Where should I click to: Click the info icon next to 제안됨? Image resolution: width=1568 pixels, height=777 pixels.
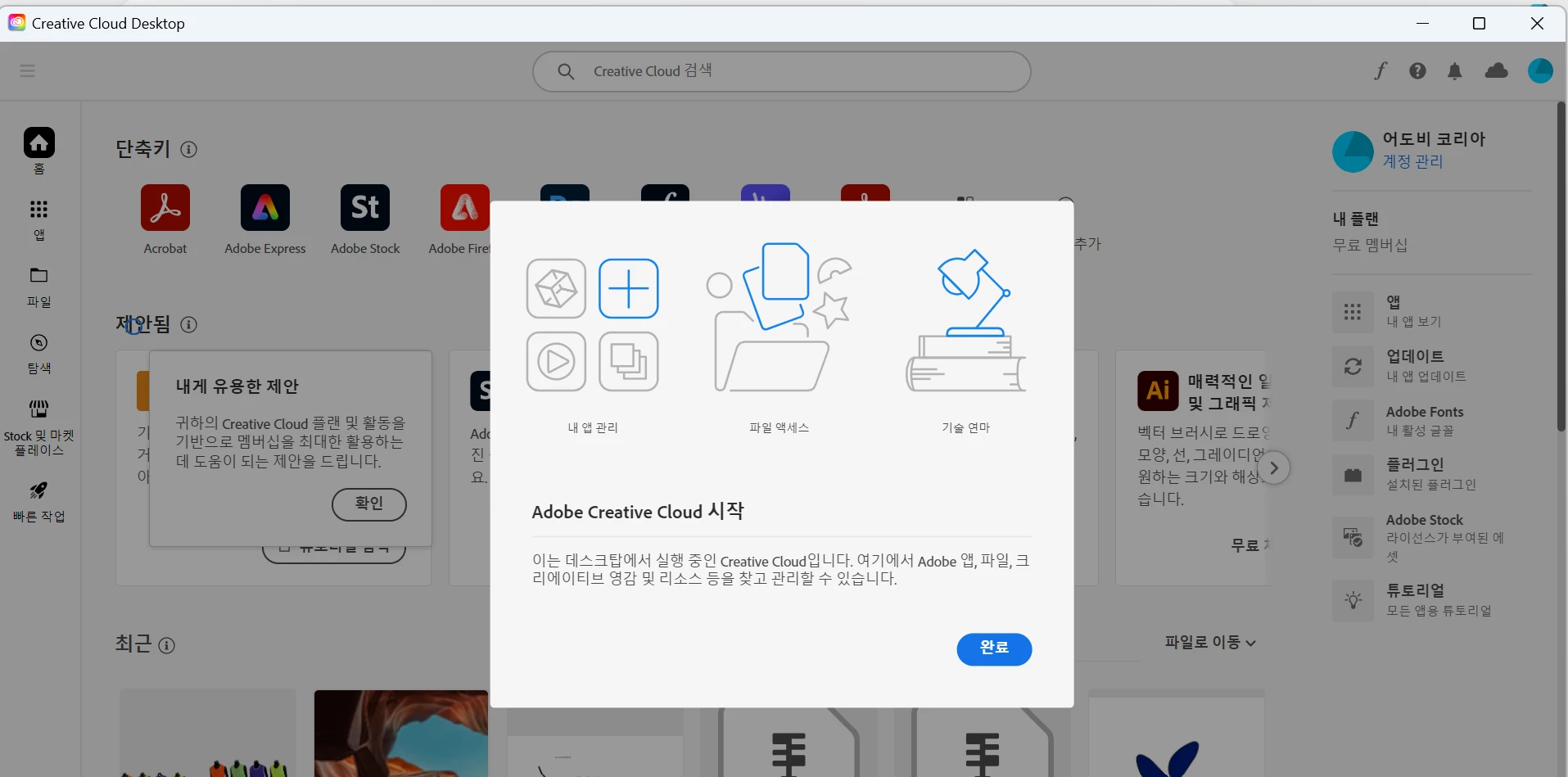189,324
